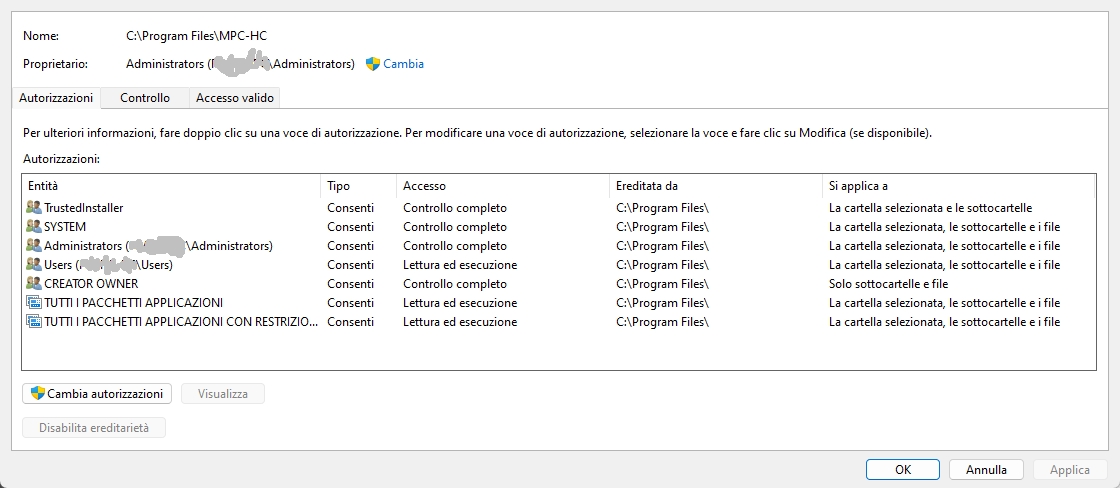Click the Disabilita ereditarietà button

click(94, 428)
